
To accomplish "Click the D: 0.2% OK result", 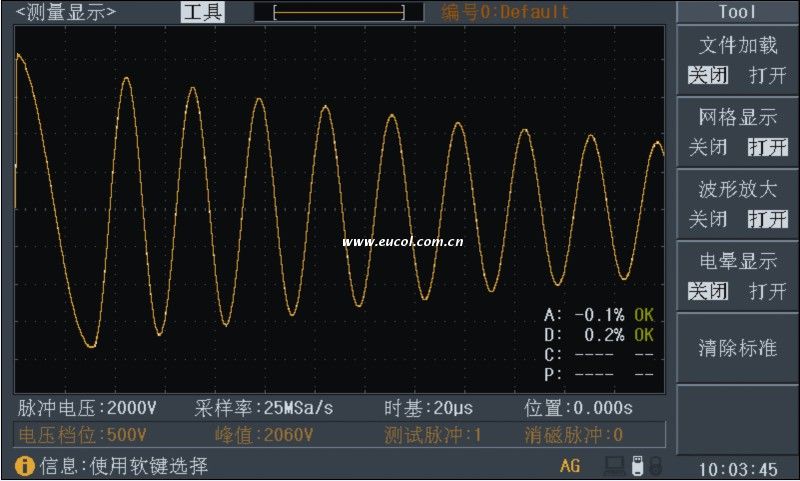I will 599,335.
